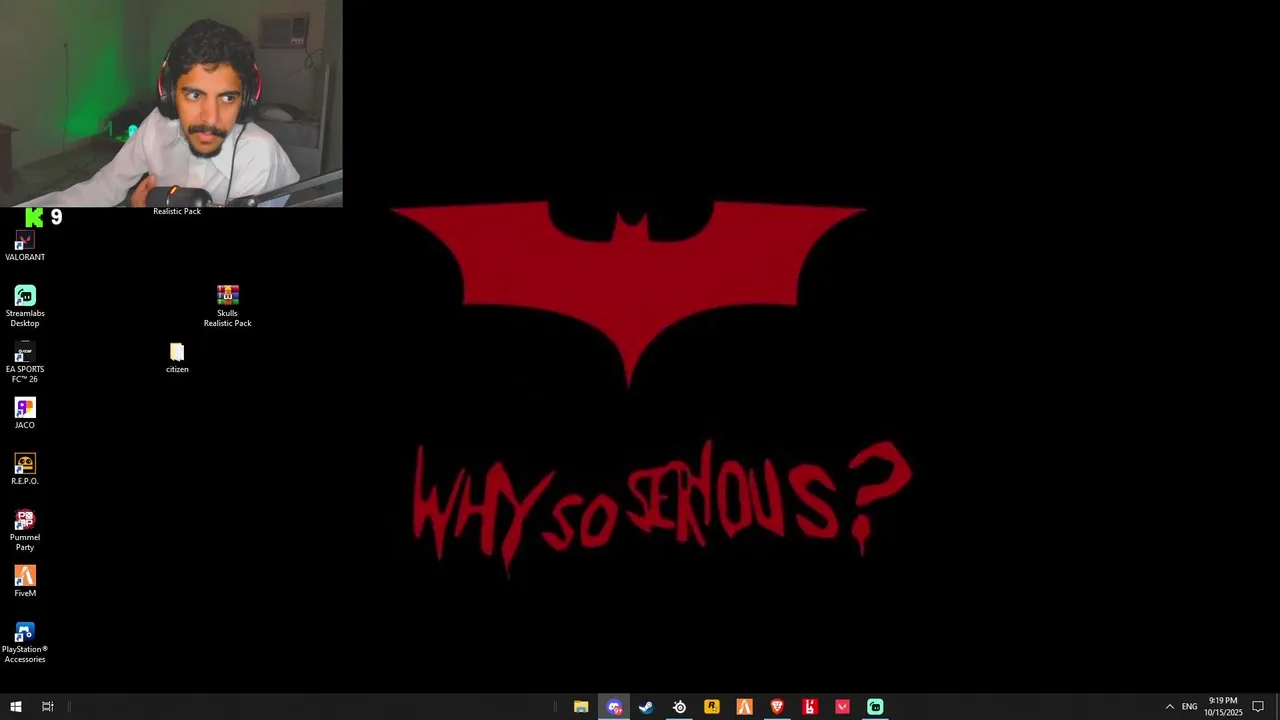Open the Action Center notifications
1280x720 pixels.
pos(1258,707)
